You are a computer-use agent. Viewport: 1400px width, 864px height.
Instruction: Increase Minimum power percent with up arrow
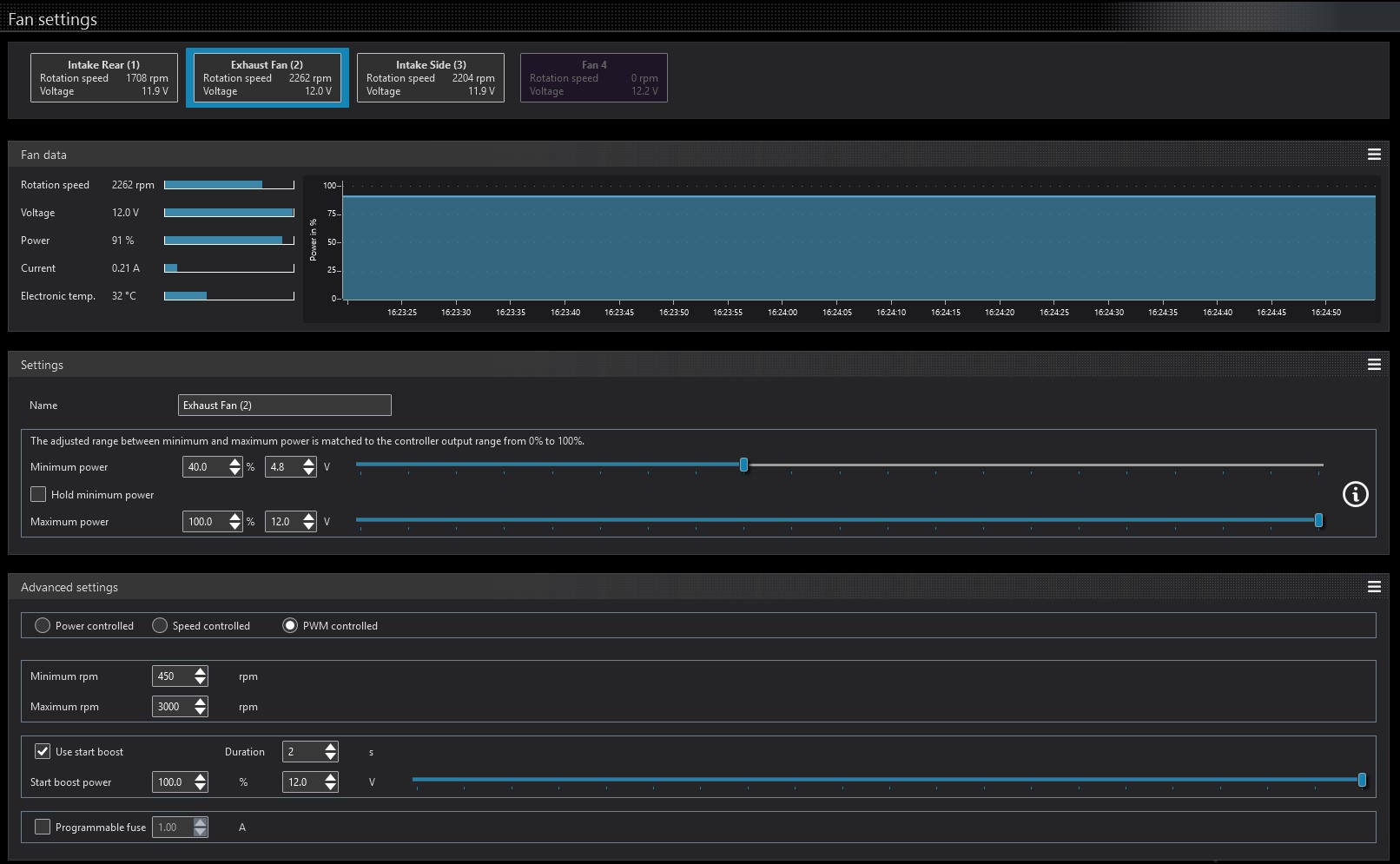coord(235,462)
